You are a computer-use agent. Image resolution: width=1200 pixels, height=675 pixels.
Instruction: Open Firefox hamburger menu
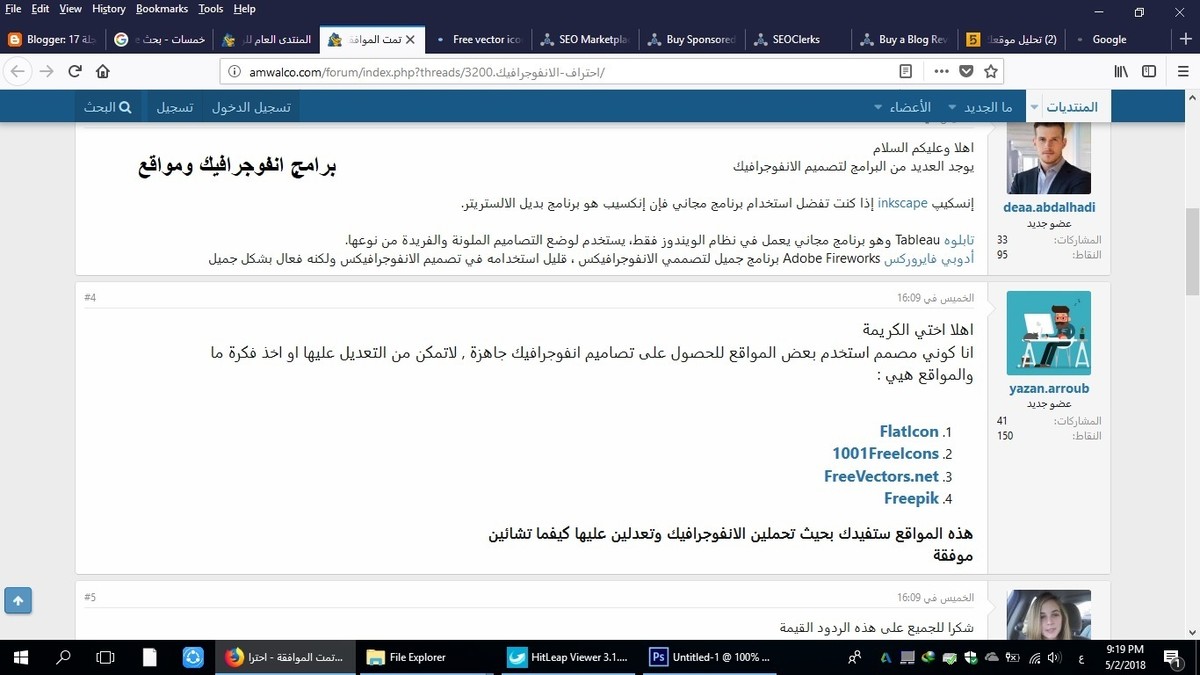point(1181,71)
